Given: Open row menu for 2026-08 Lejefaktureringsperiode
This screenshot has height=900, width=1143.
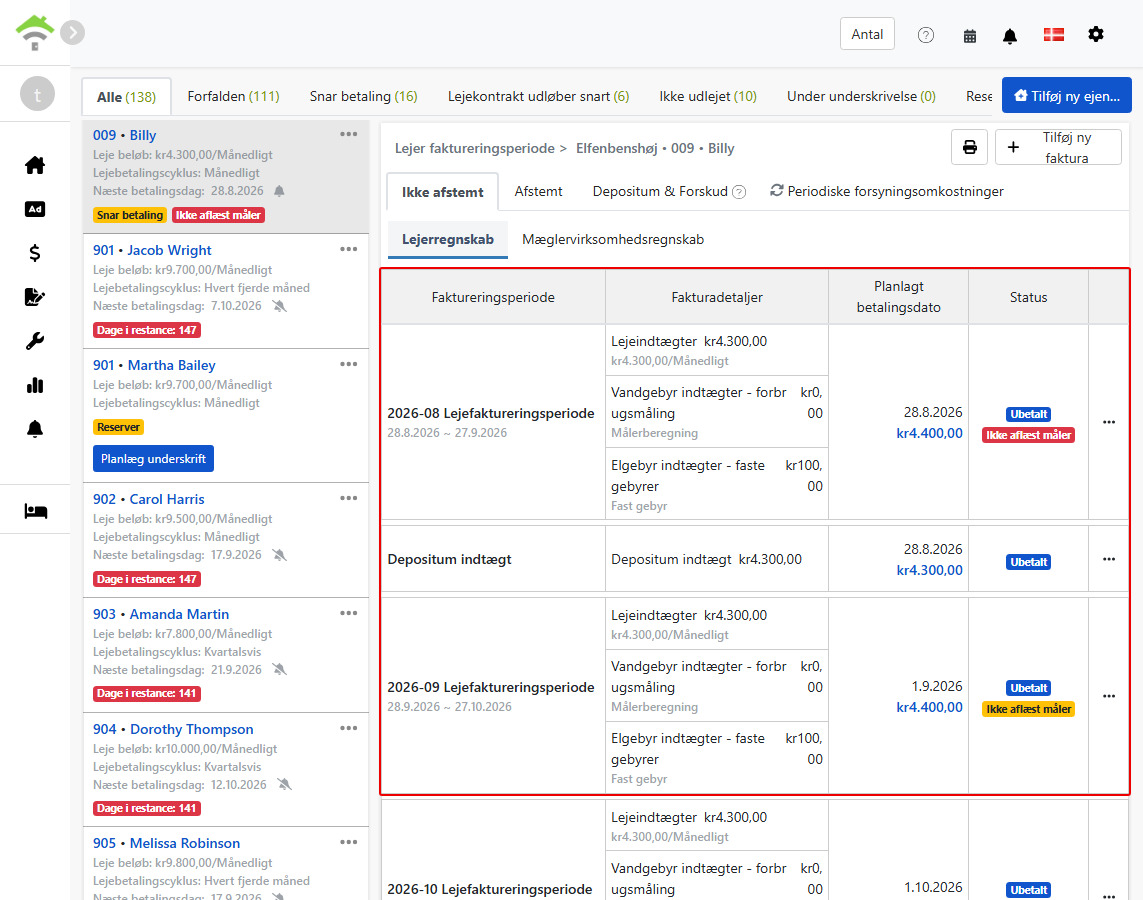Looking at the screenshot, I should 1109,422.
